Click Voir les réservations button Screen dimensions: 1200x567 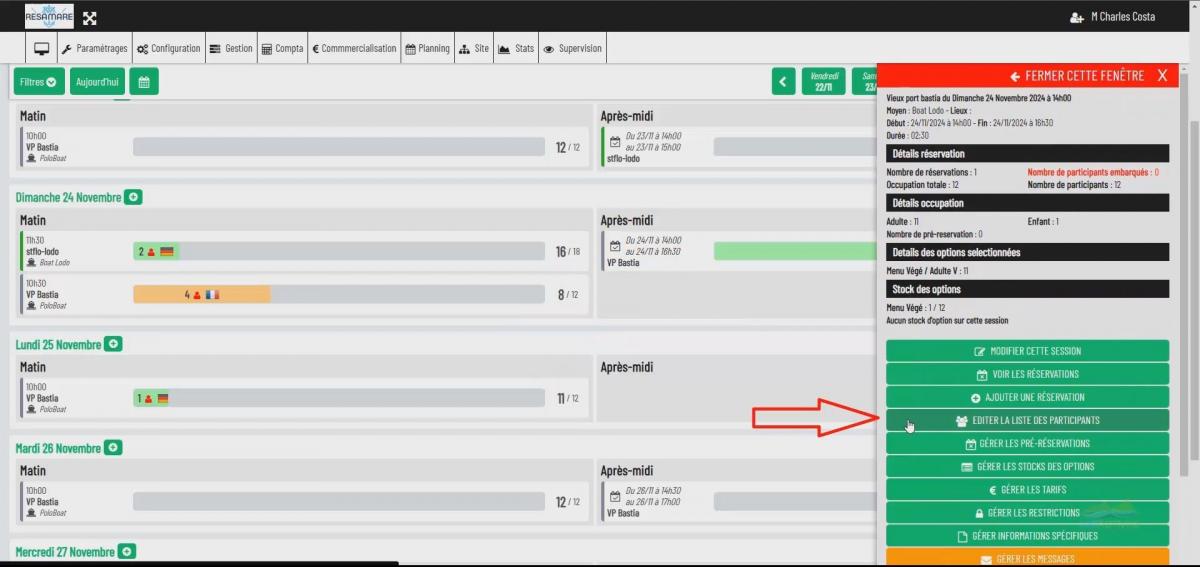coord(1027,374)
